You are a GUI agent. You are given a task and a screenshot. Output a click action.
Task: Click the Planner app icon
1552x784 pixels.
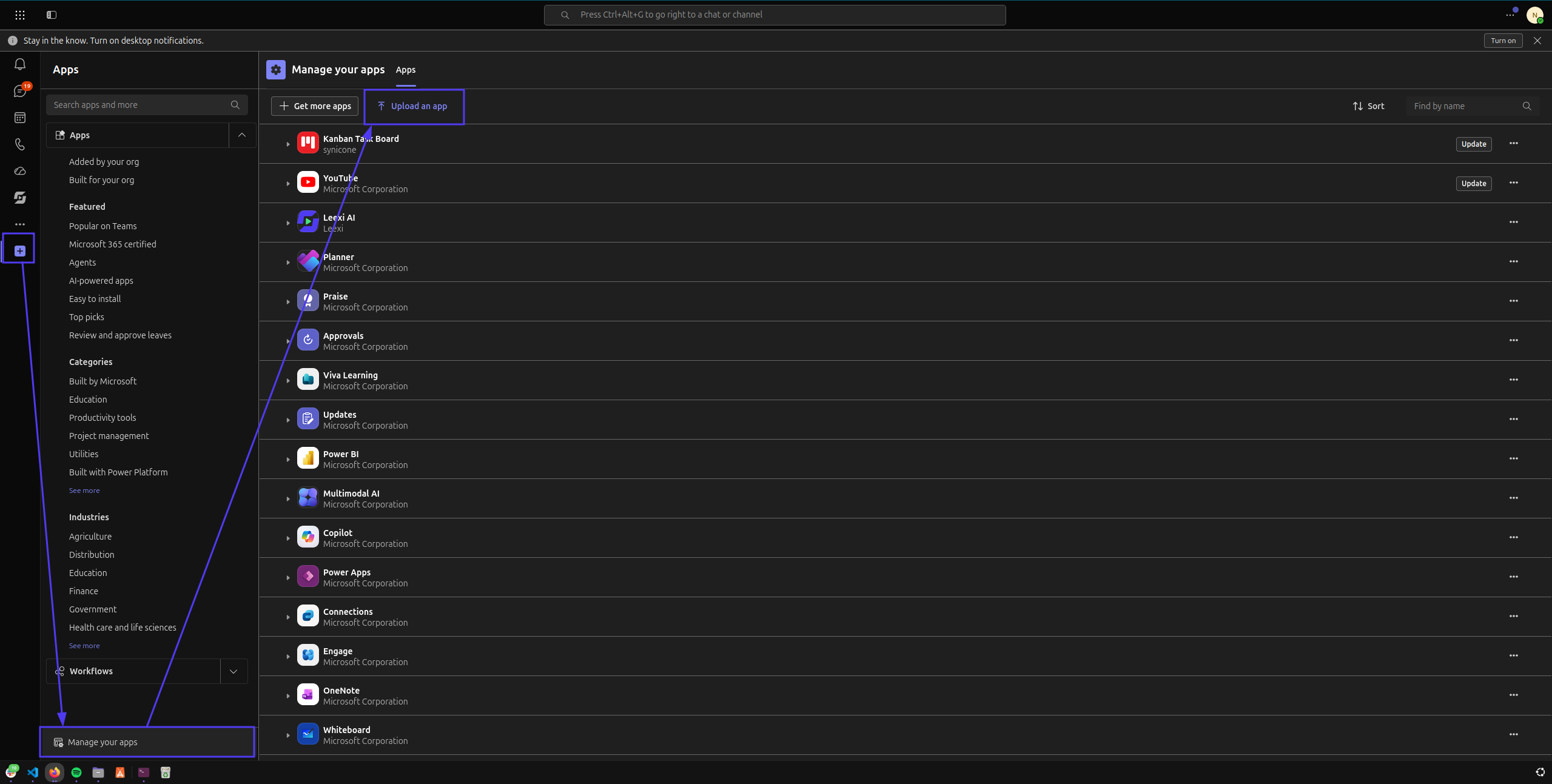308,261
